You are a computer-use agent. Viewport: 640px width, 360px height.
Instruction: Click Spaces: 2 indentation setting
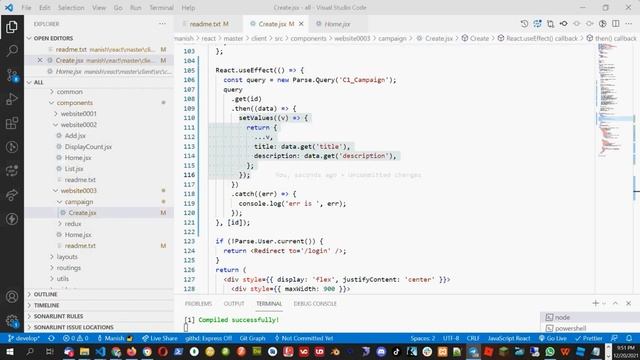pyautogui.click(x=422, y=338)
